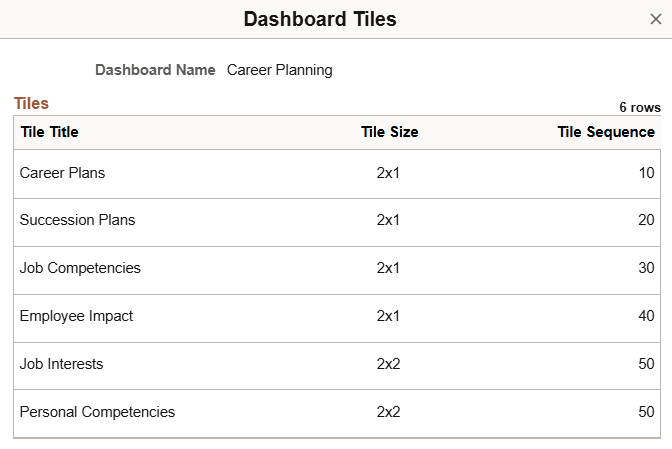Select the Job Interests tile title
This screenshot has width=672, height=449.
coord(61,365)
